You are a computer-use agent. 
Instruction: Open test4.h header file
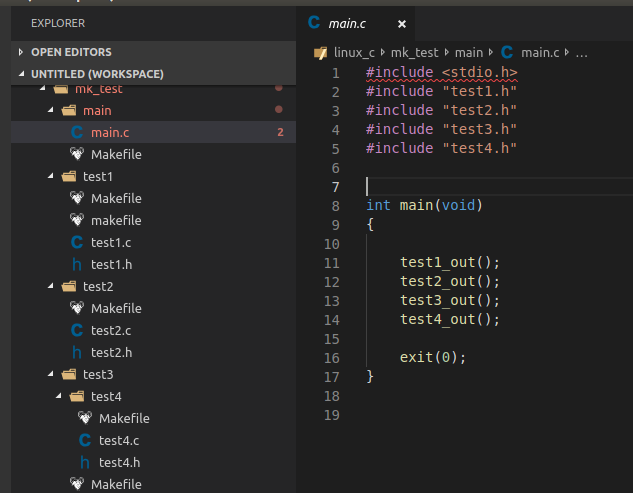[x=153, y=462]
